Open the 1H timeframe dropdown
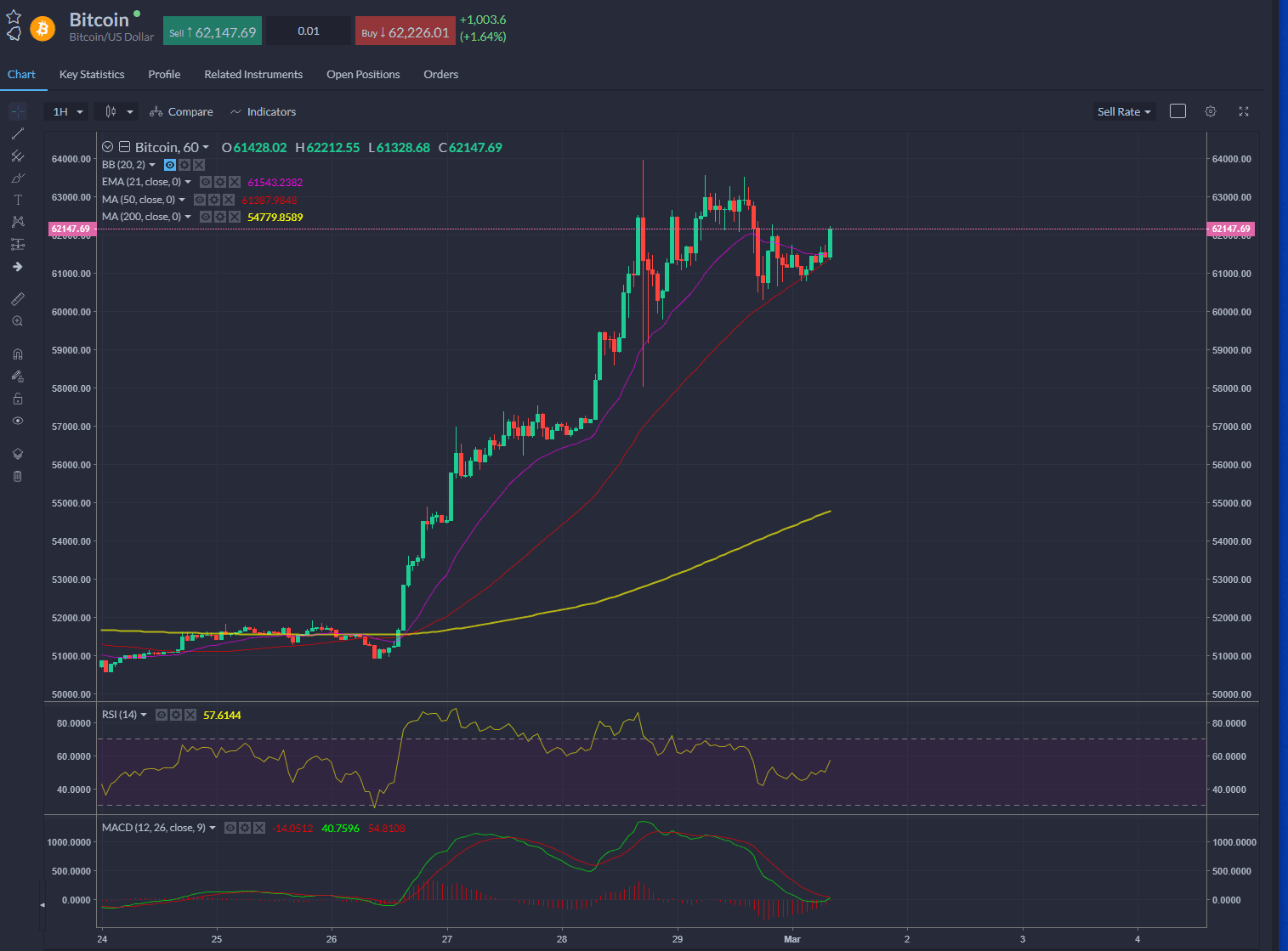 (67, 111)
